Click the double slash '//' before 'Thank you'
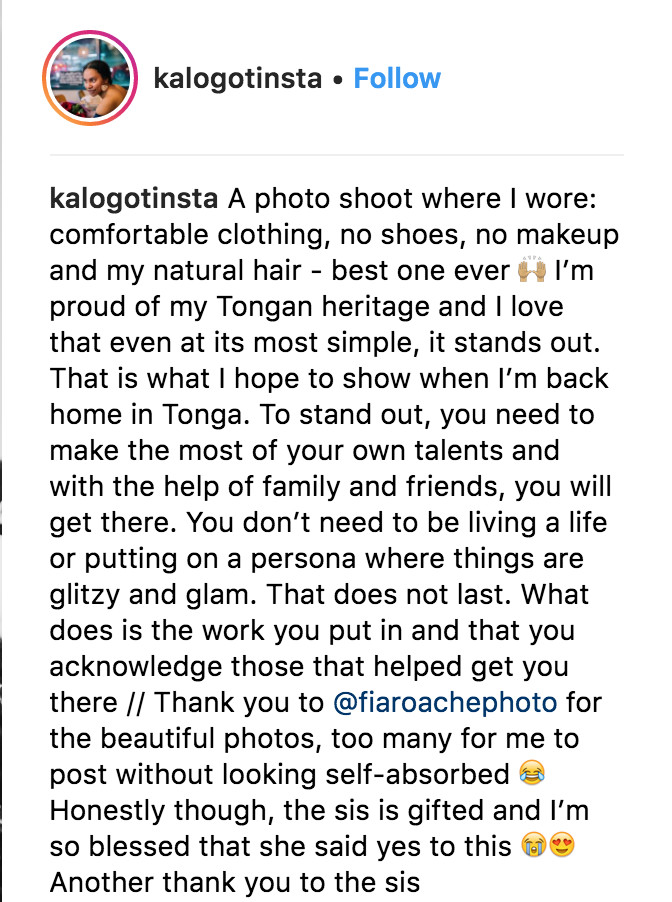The width and height of the screenshot is (672, 902). point(136,703)
